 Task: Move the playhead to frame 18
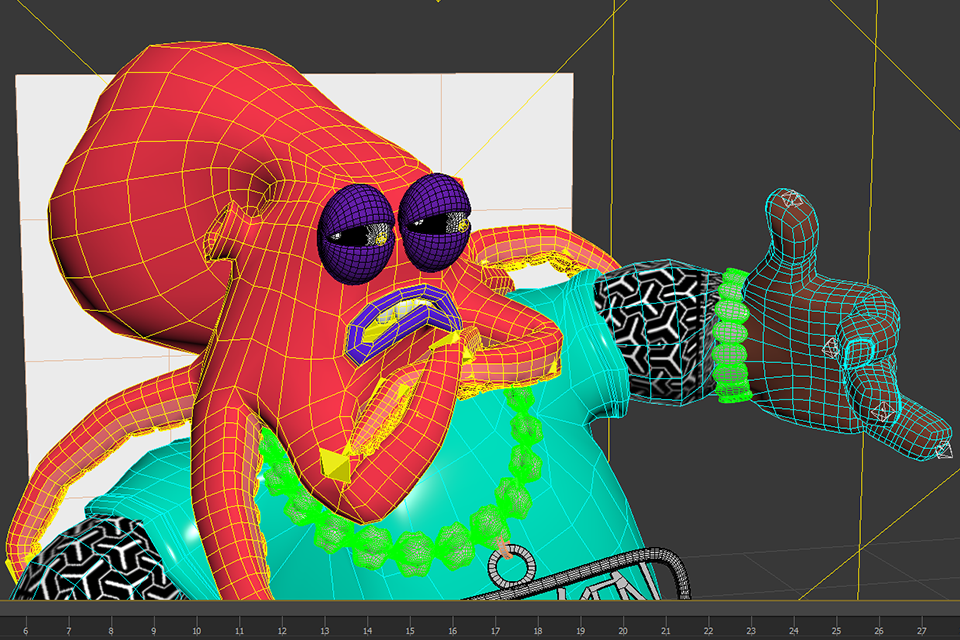pos(538,630)
